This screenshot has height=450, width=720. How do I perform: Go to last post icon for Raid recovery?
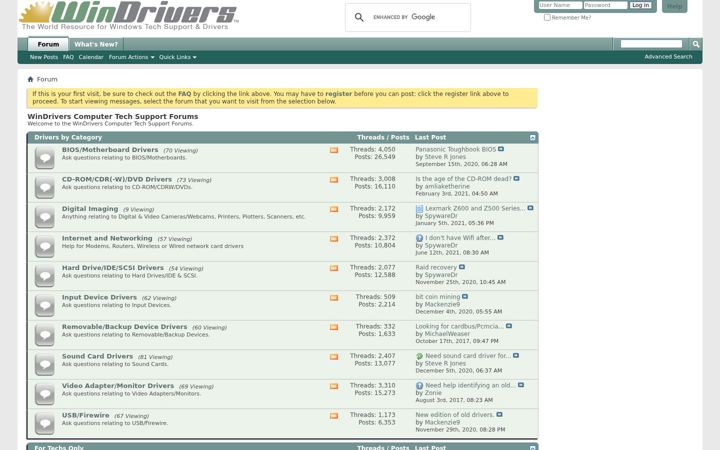pos(462,267)
